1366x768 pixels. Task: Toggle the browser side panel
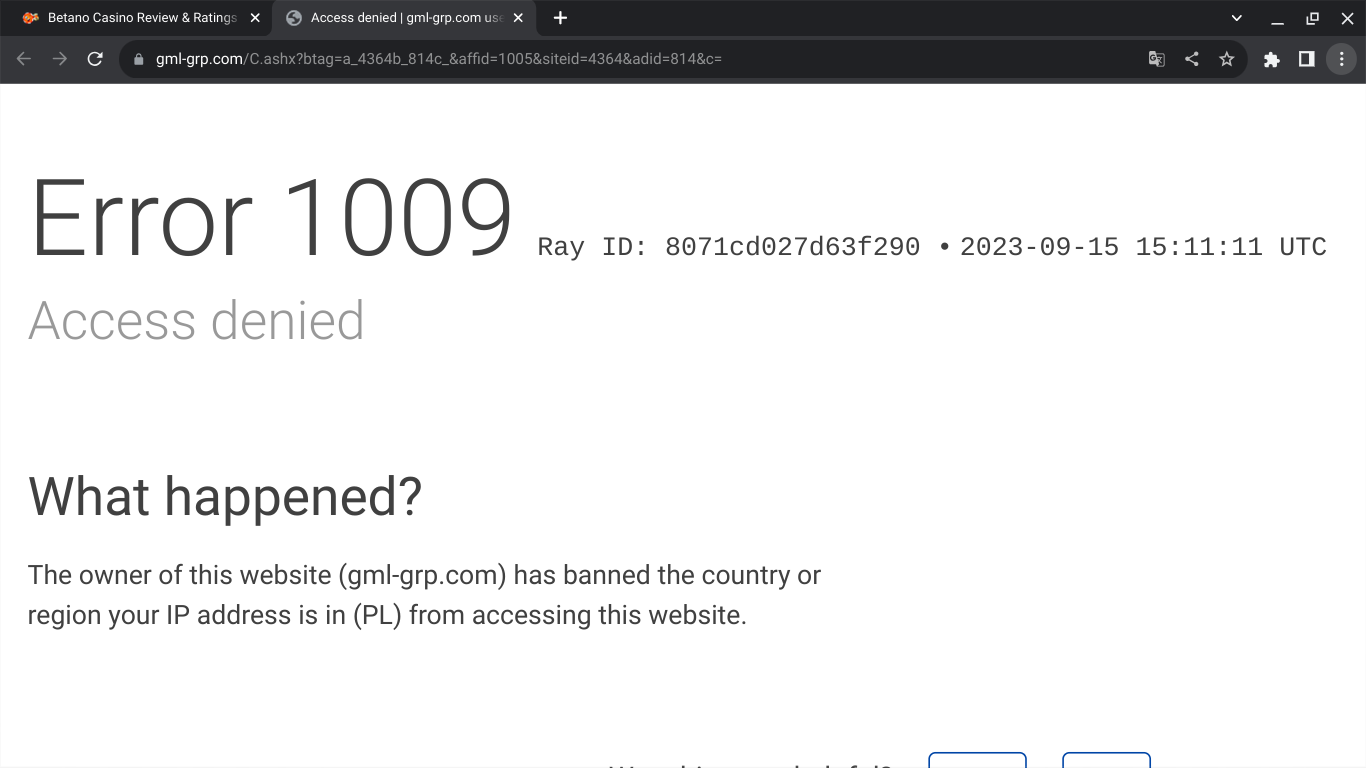click(x=1306, y=59)
